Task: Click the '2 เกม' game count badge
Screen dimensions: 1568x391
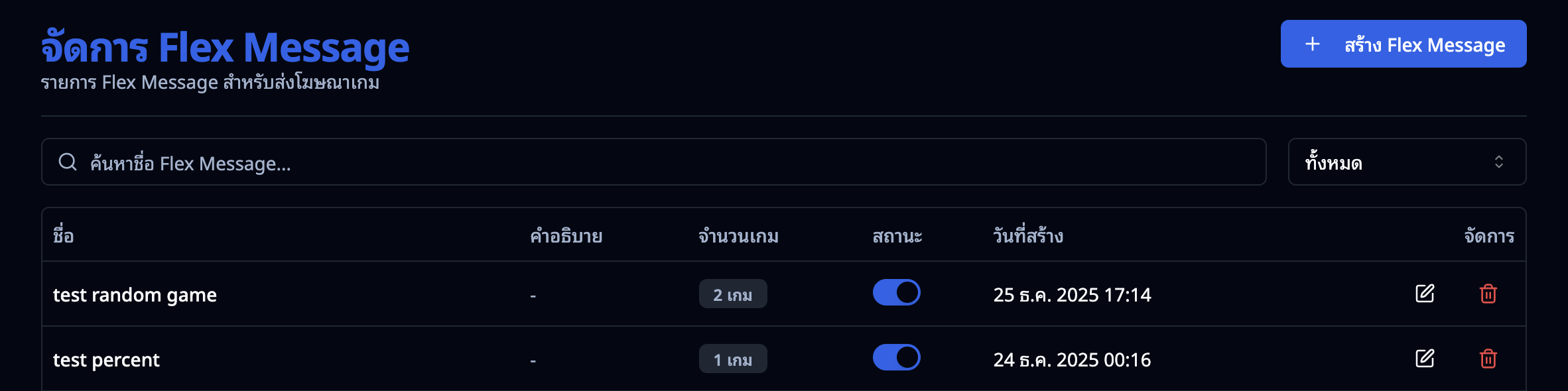Action: tap(732, 293)
